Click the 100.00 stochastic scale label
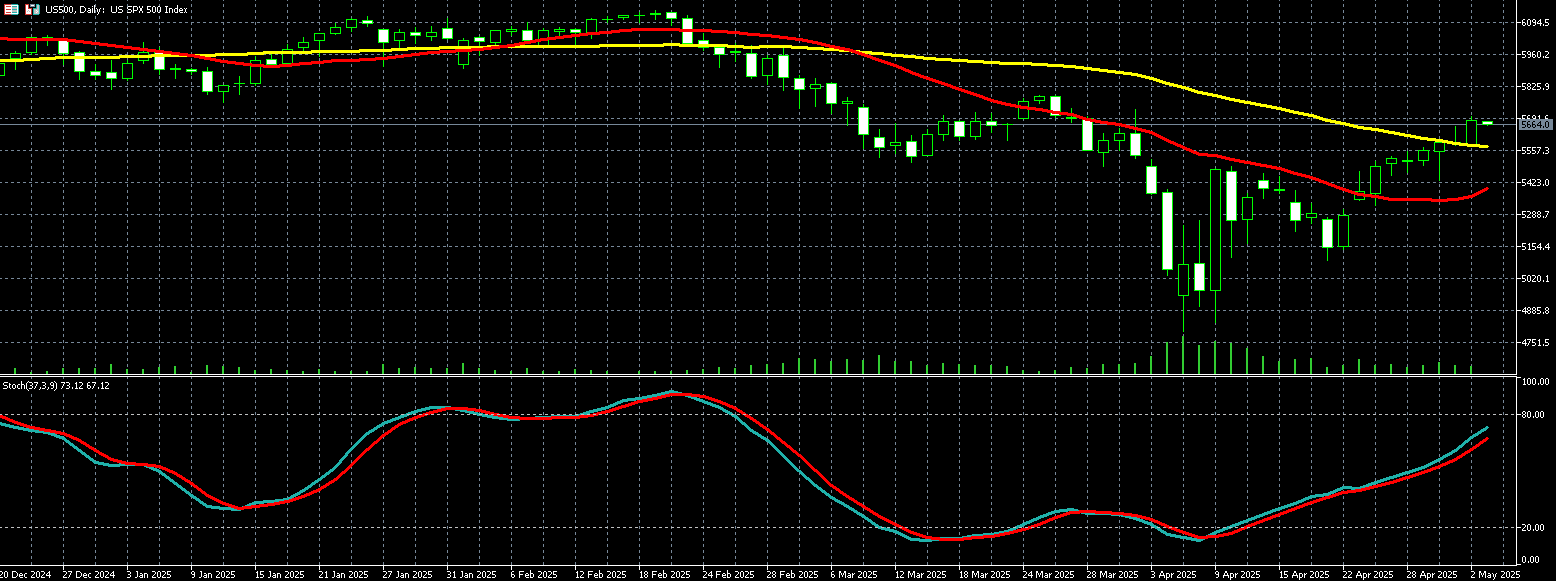1556x581 pixels. click(1535, 382)
